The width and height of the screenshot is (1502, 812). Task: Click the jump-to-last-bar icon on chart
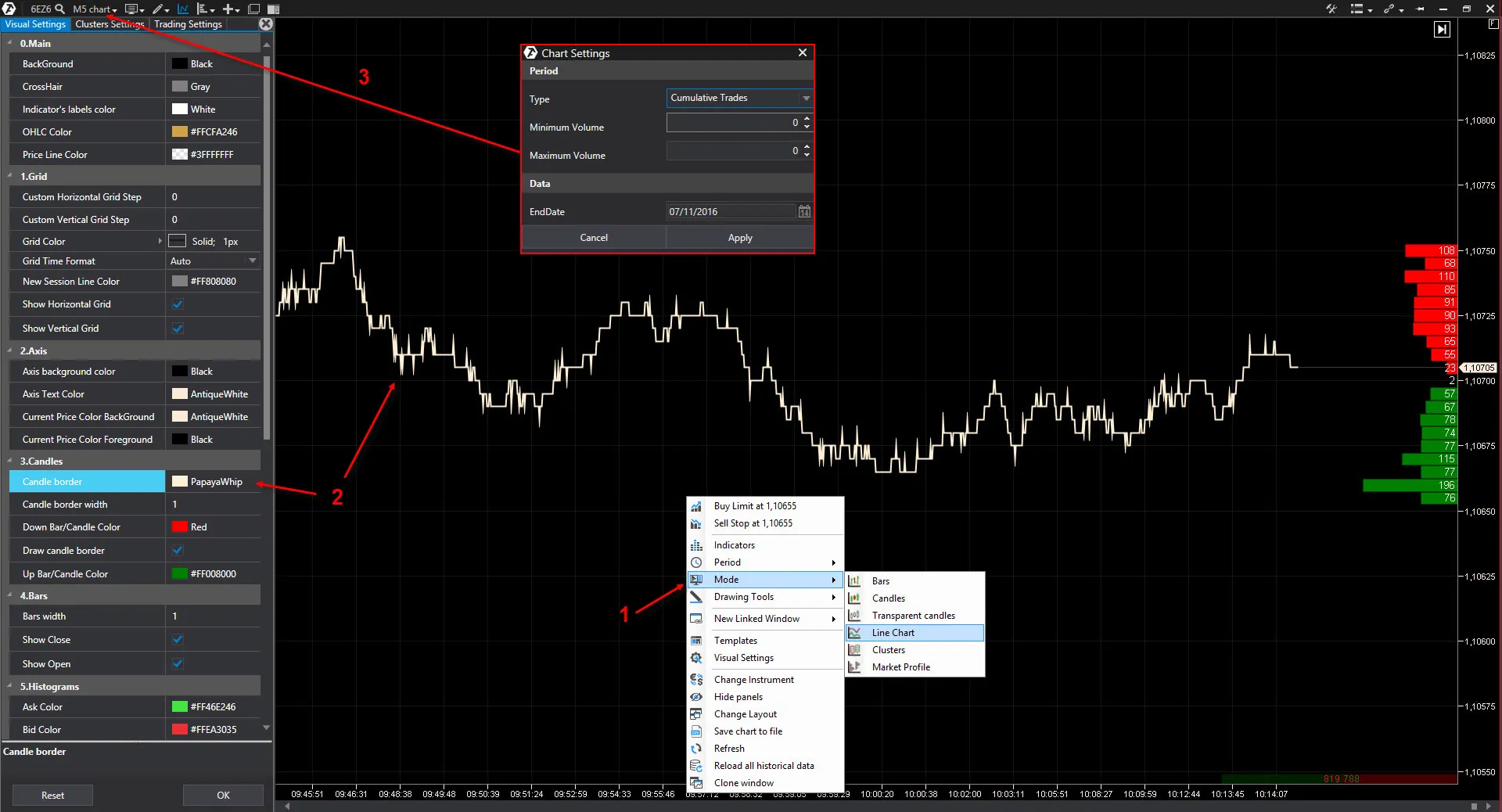[x=1442, y=30]
